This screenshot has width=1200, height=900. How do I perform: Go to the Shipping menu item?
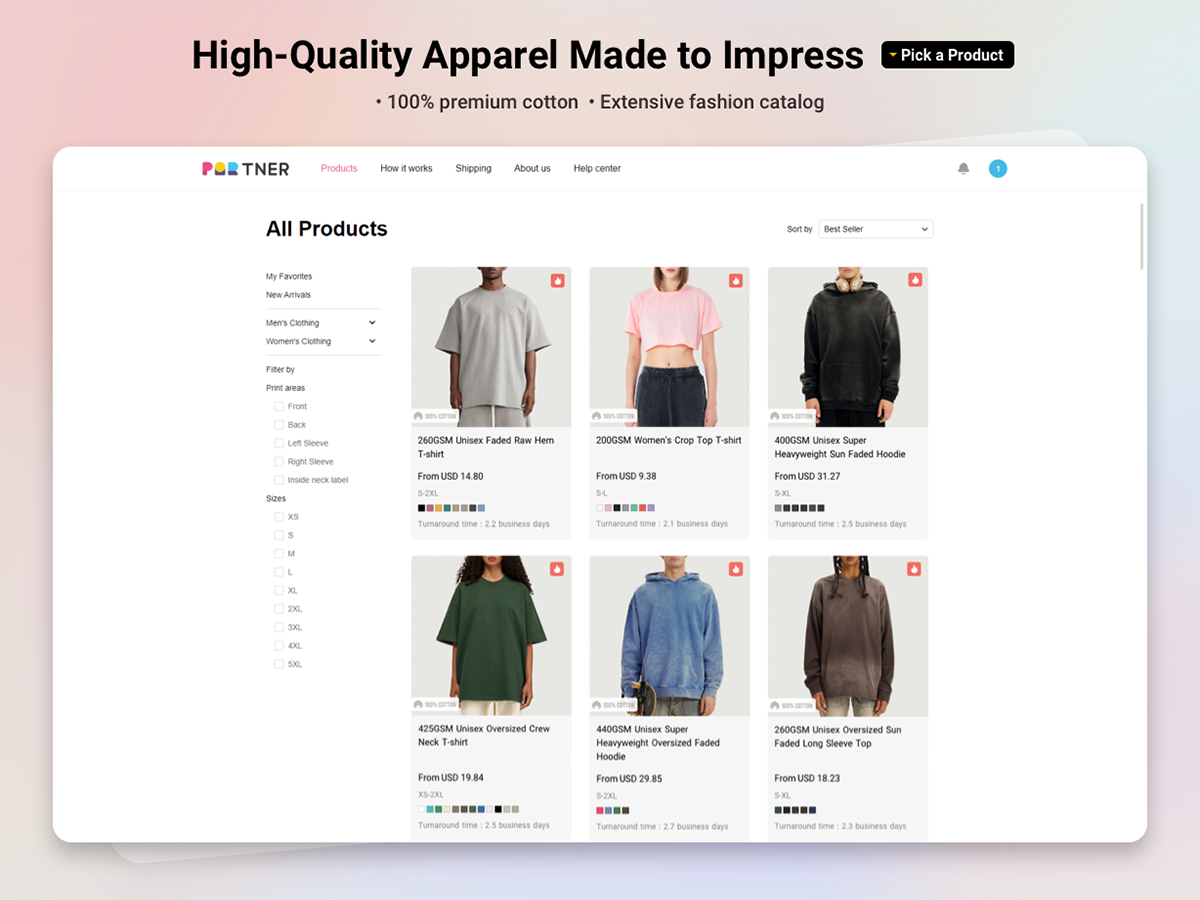click(x=473, y=169)
